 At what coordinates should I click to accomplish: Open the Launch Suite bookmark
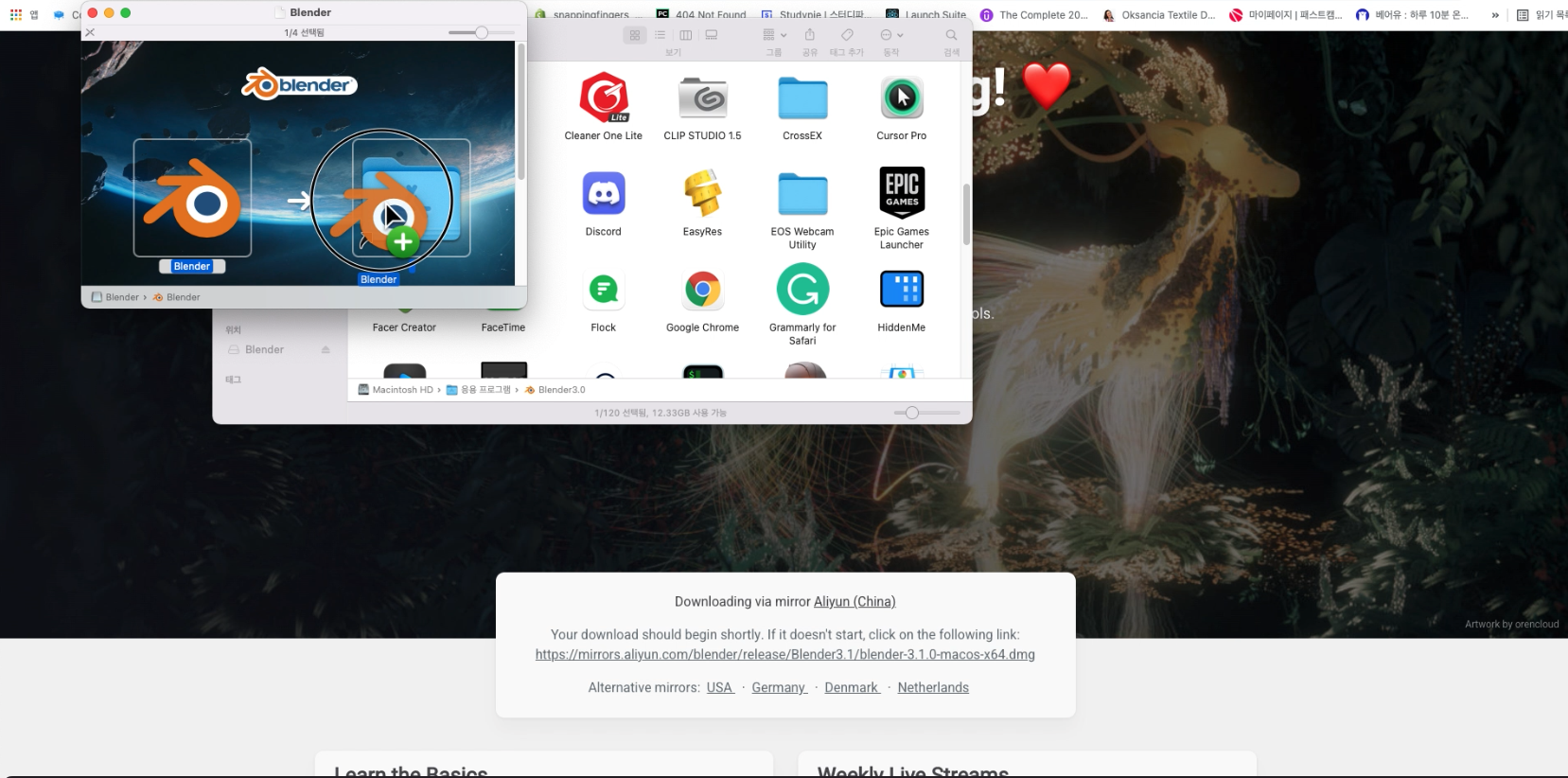pos(926,14)
